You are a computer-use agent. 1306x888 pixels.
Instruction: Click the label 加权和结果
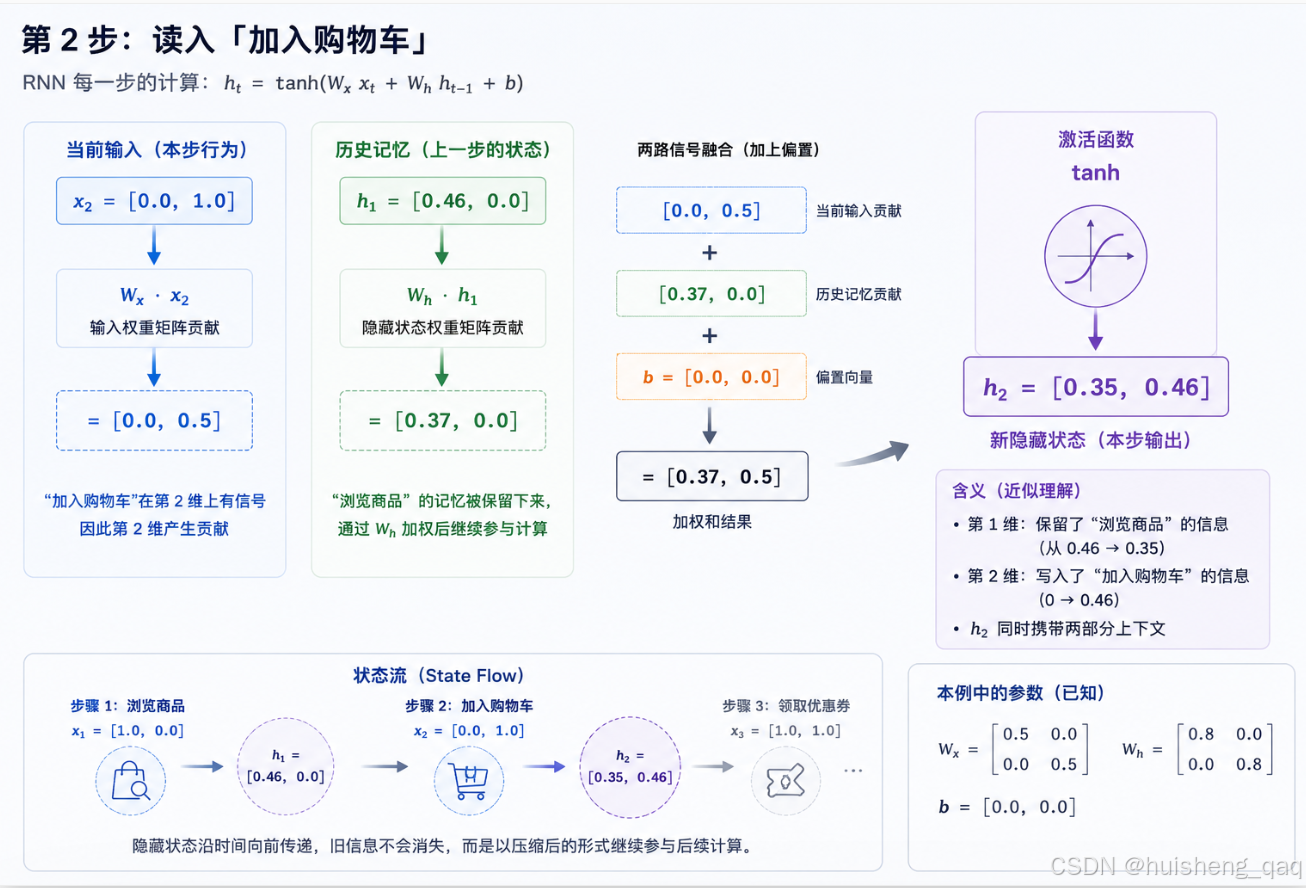712,521
